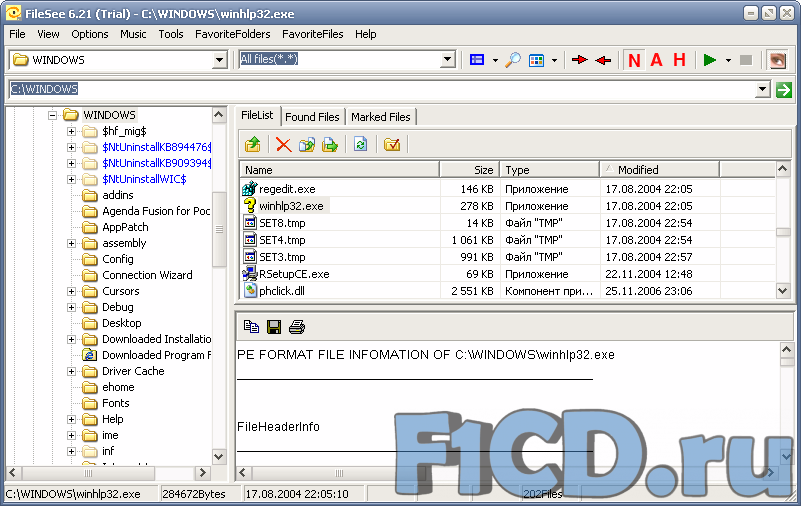Viewport: 801px width, 506px height.
Task: Open the View menu
Action: click(48, 34)
